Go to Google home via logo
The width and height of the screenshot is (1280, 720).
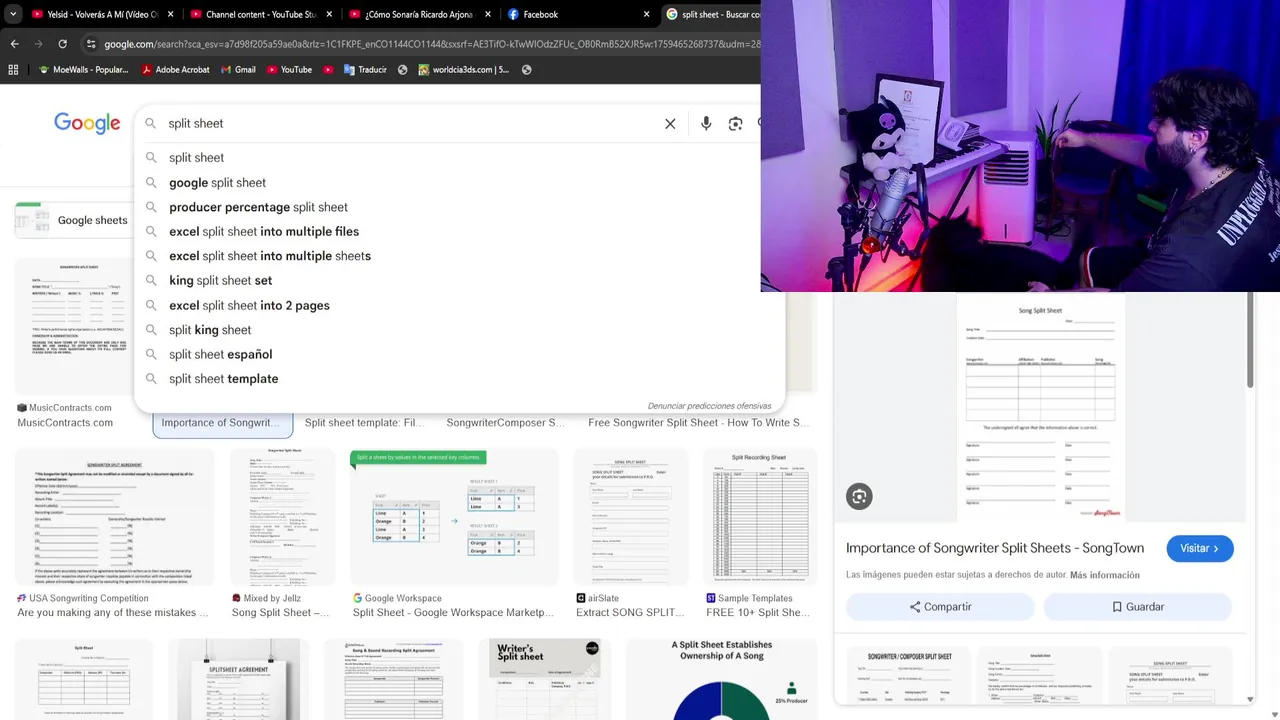(87, 123)
